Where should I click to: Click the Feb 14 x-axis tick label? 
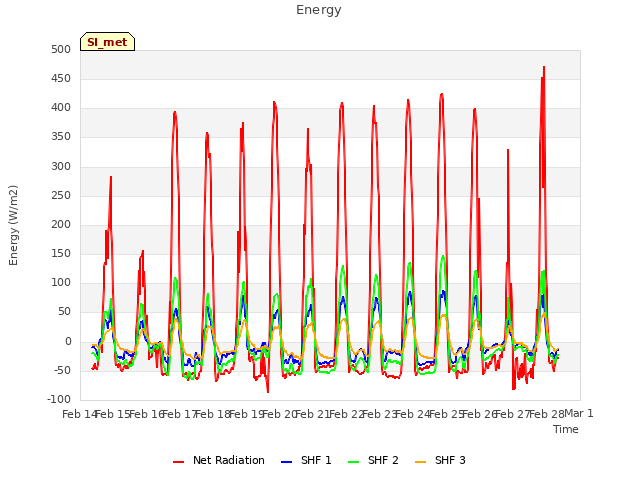(x=80, y=414)
